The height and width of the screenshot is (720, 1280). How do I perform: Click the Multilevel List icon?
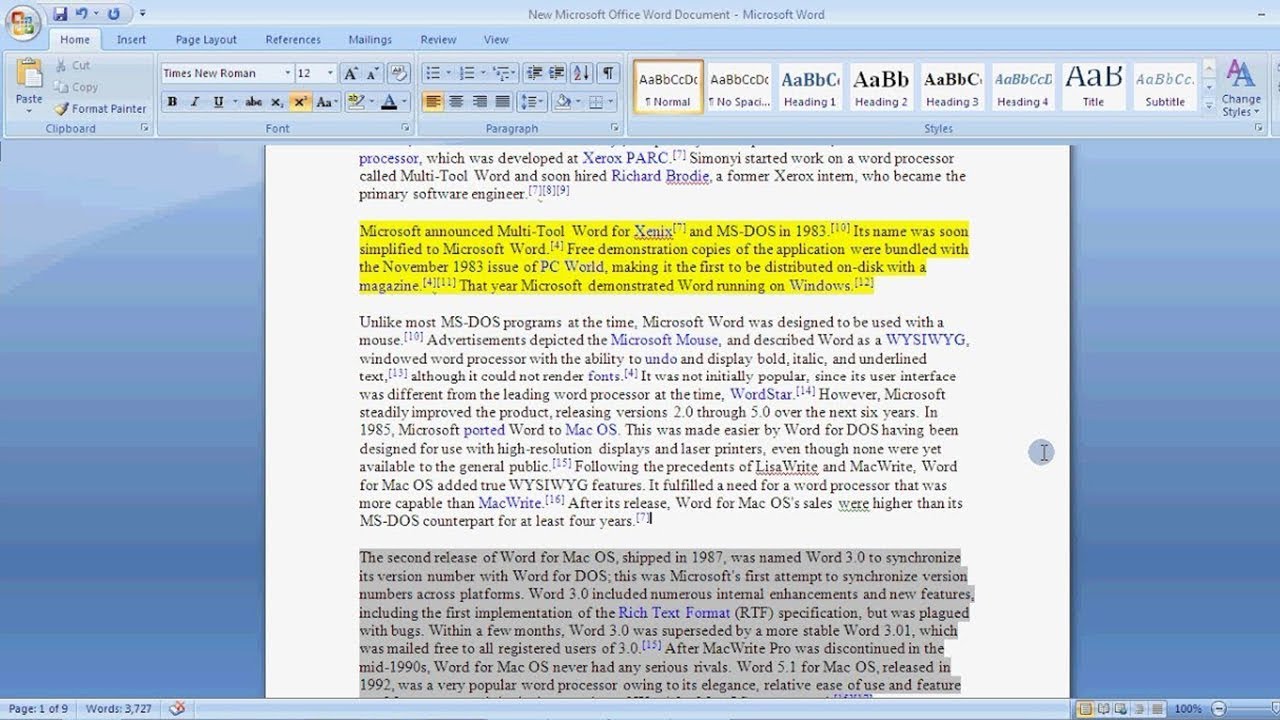click(x=503, y=73)
